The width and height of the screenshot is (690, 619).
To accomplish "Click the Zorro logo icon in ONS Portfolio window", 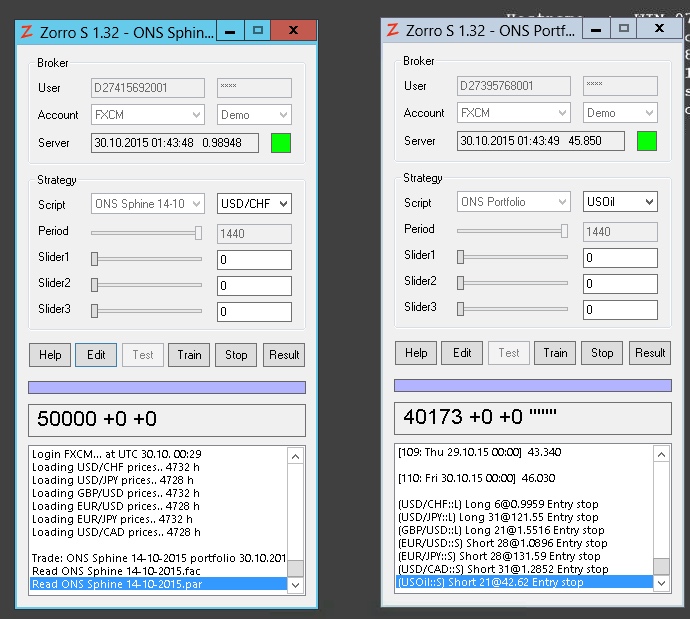I will coord(393,29).
